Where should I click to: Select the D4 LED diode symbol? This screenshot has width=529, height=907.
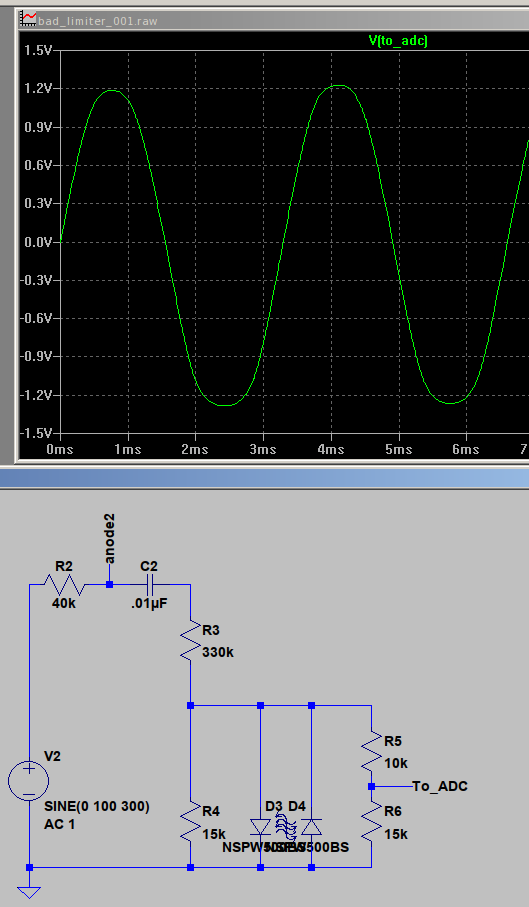pos(312,827)
